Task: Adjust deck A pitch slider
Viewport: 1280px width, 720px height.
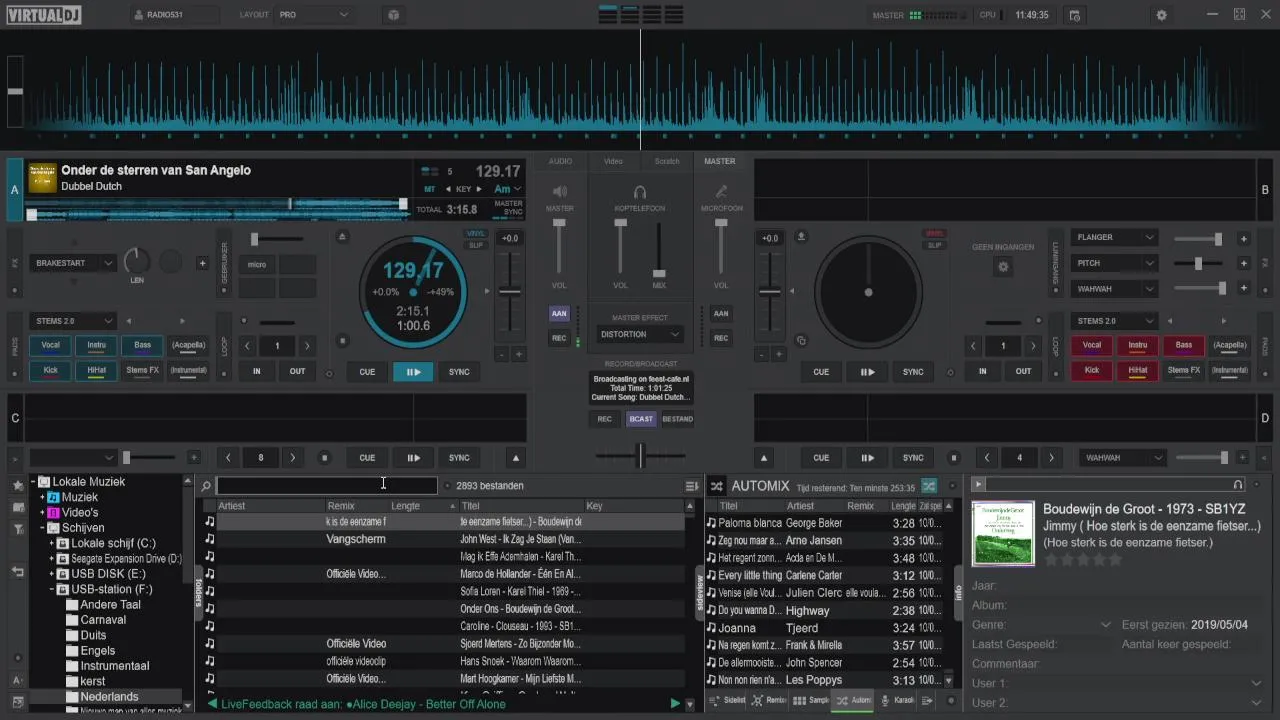Action: (x=510, y=292)
